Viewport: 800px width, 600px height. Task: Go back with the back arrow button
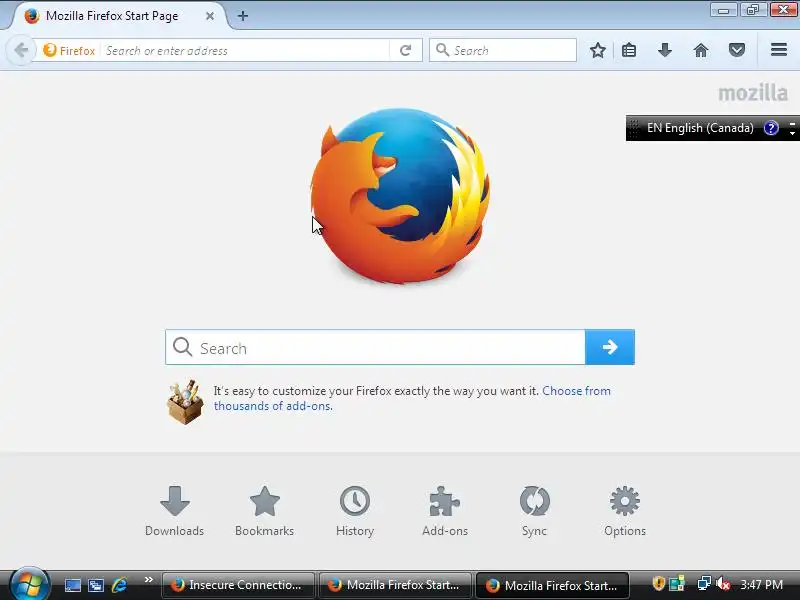tap(21, 50)
